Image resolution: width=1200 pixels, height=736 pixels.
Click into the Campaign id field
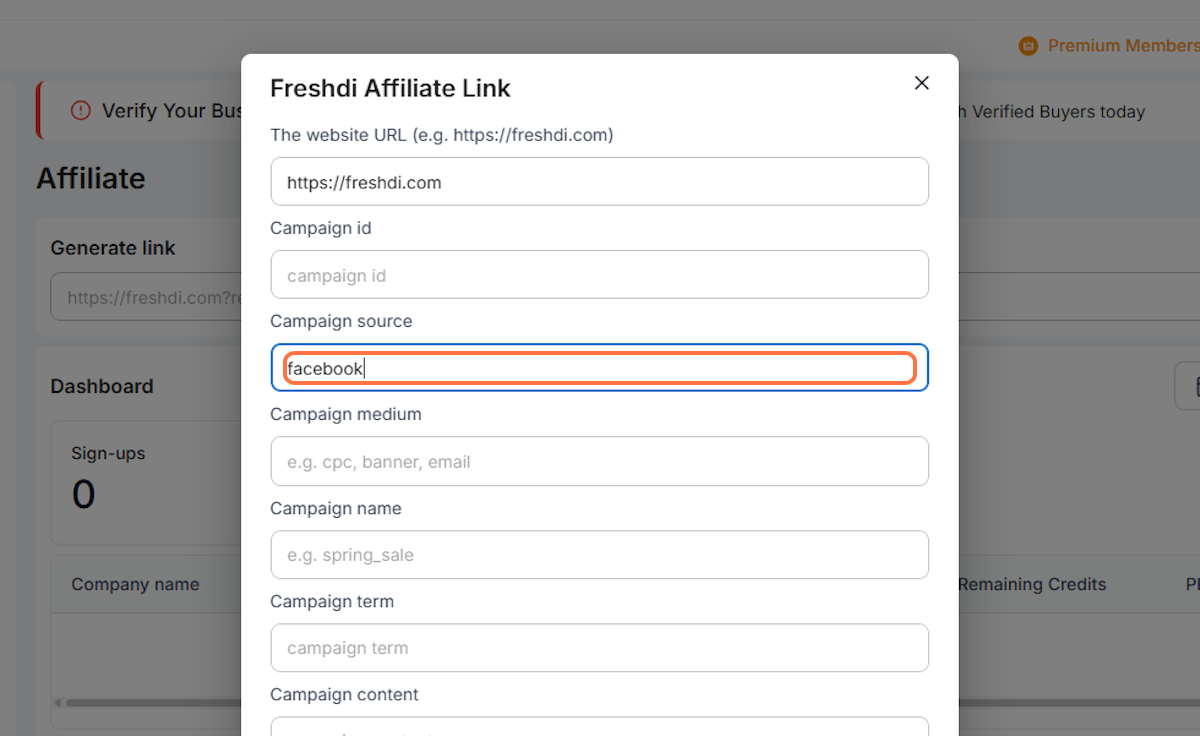pos(599,275)
